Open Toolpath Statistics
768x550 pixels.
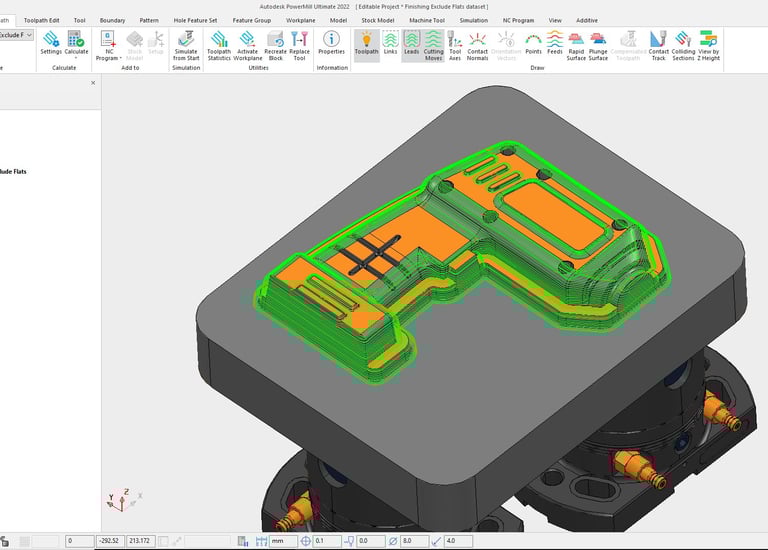219,46
